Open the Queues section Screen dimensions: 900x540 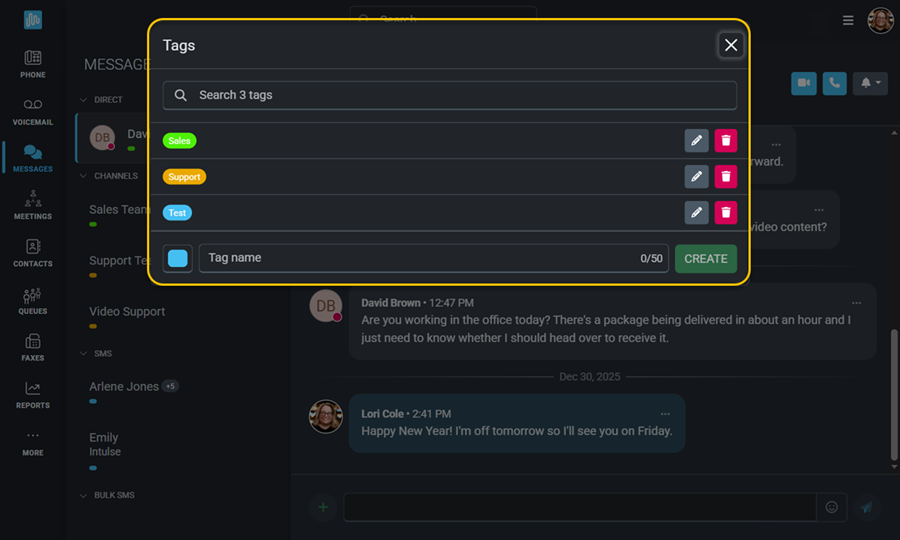(33, 300)
